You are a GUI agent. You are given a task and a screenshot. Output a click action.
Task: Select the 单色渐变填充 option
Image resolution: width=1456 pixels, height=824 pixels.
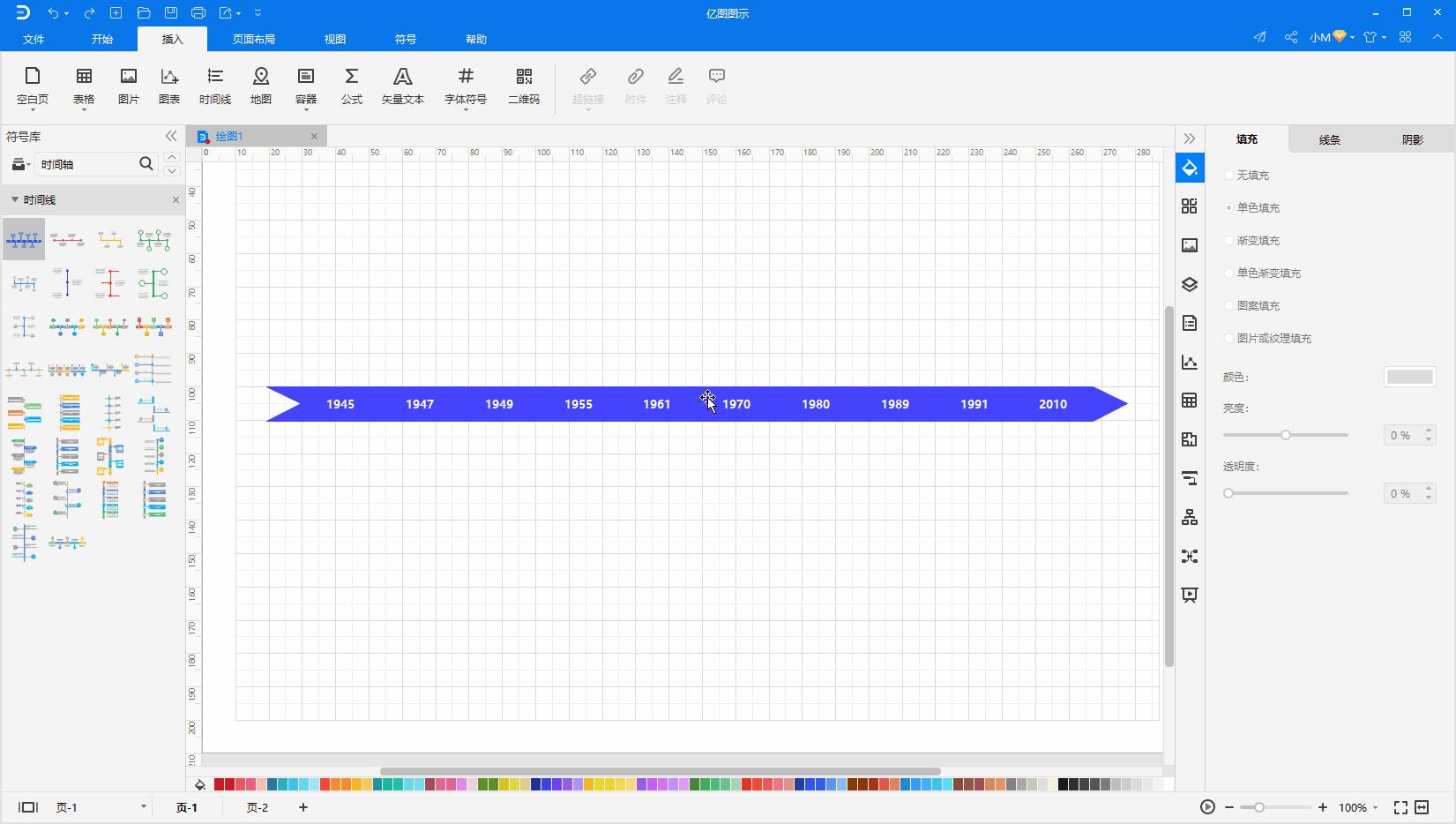1263,273
